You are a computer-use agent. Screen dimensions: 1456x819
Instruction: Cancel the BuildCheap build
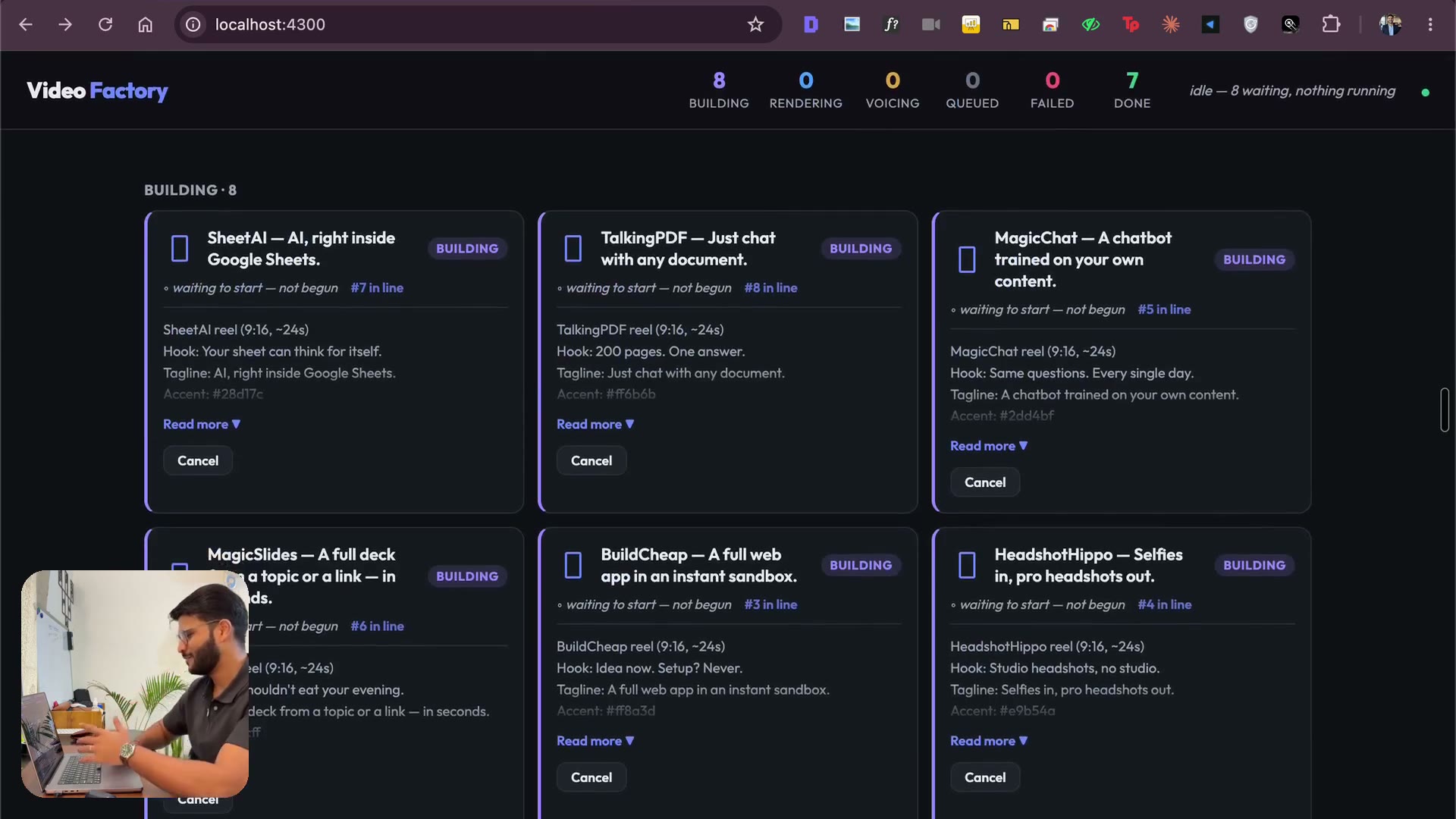coord(591,777)
